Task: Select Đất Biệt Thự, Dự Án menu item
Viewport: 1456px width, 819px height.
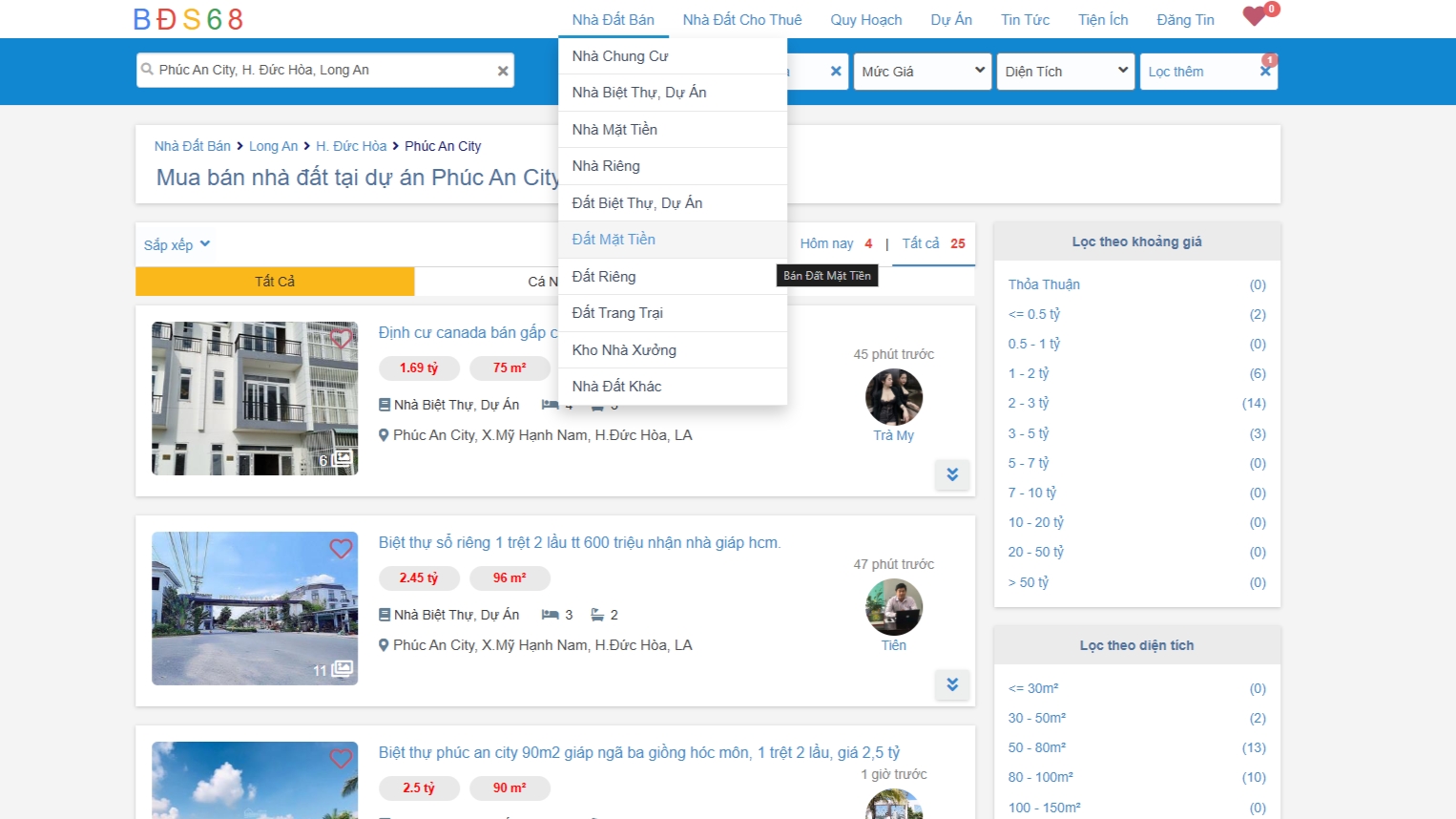Action: [x=673, y=203]
